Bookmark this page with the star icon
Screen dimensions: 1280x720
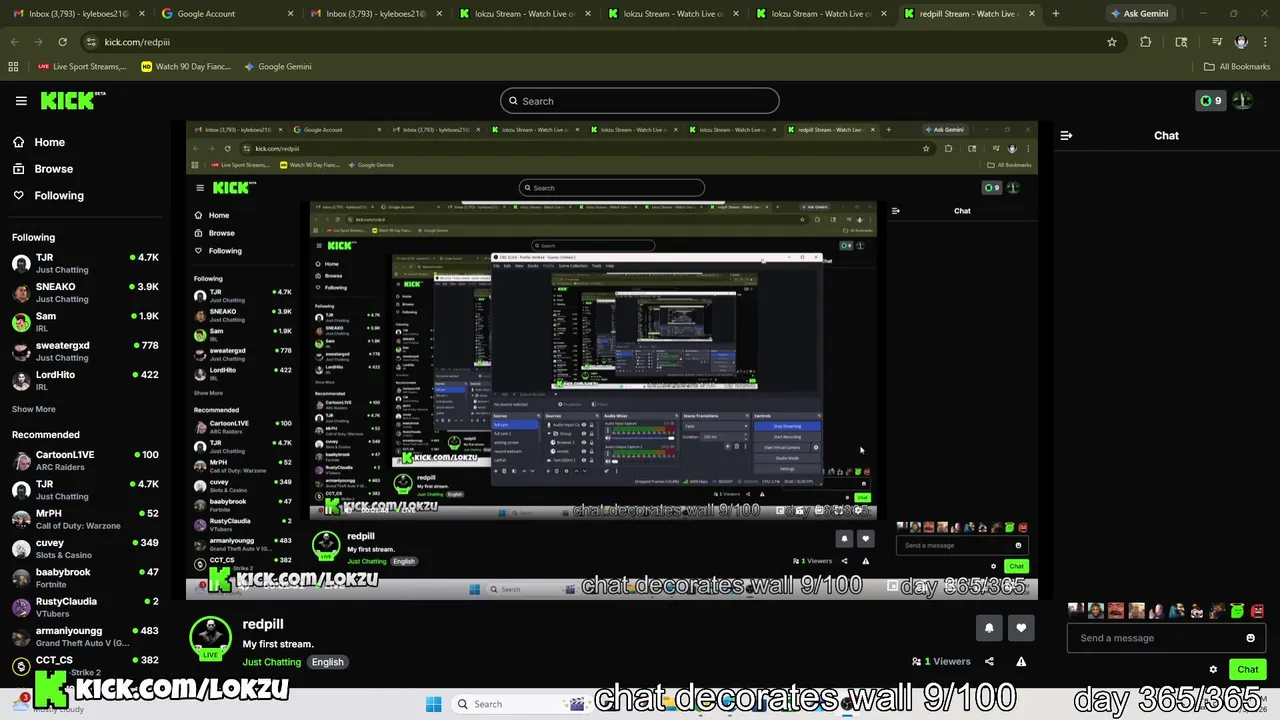coord(1111,42)
